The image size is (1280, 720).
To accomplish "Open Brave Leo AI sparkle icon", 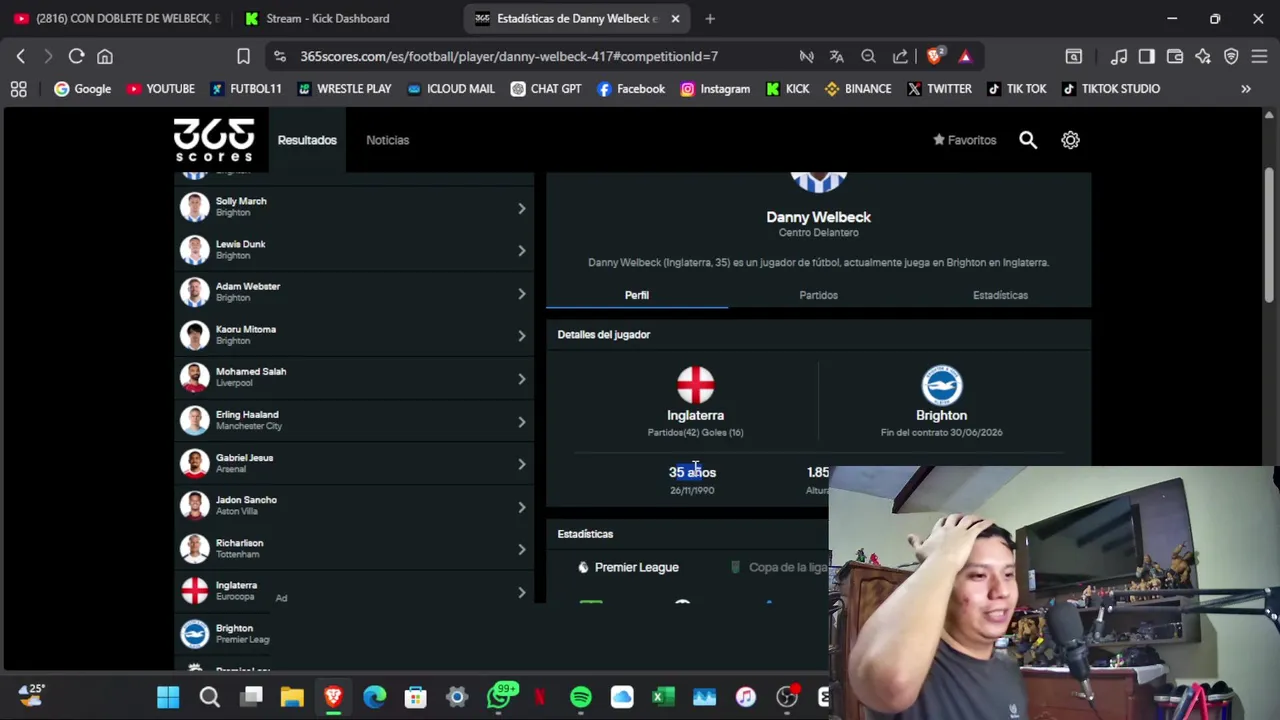I will click(x=1203, y=56).
